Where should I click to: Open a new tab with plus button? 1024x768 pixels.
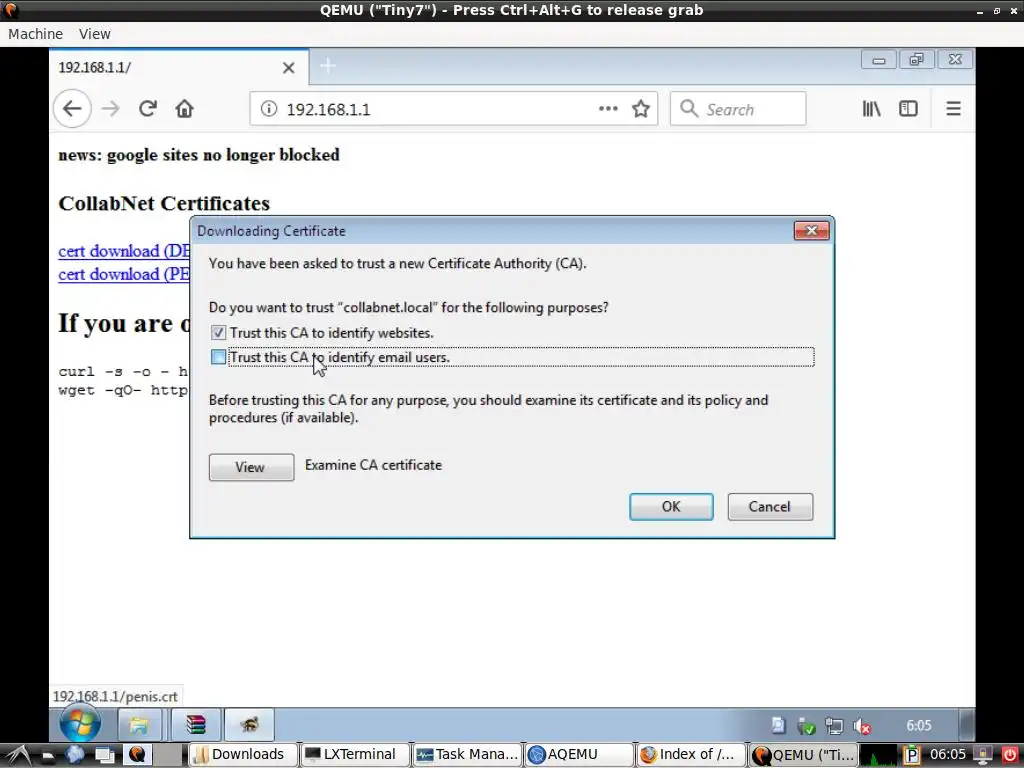pos(328,66)
